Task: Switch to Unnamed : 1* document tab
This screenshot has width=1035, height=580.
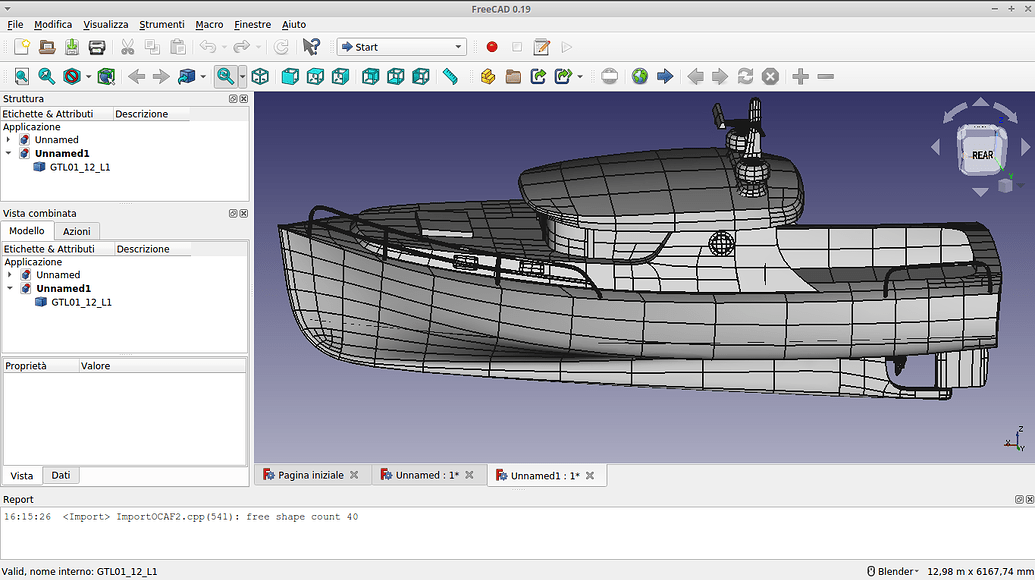Action: 427,475
